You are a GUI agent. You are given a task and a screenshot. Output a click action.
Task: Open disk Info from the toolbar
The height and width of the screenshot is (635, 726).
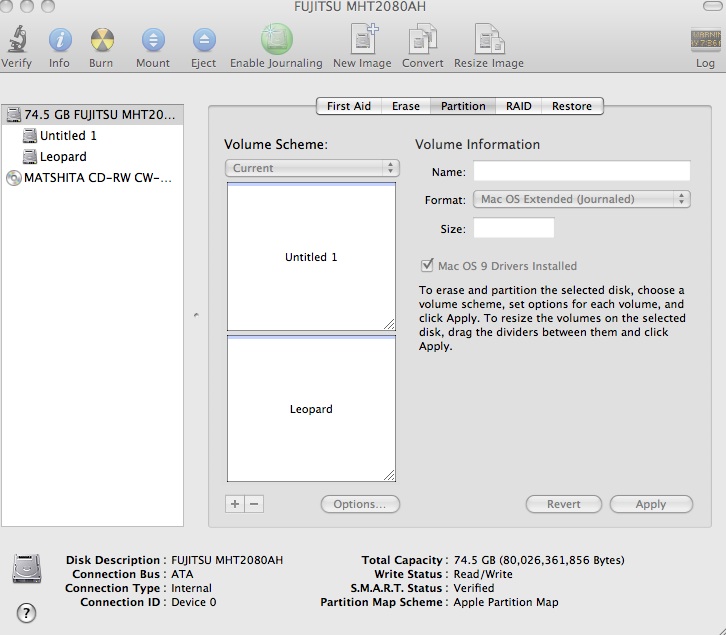[x=60, y=40]
